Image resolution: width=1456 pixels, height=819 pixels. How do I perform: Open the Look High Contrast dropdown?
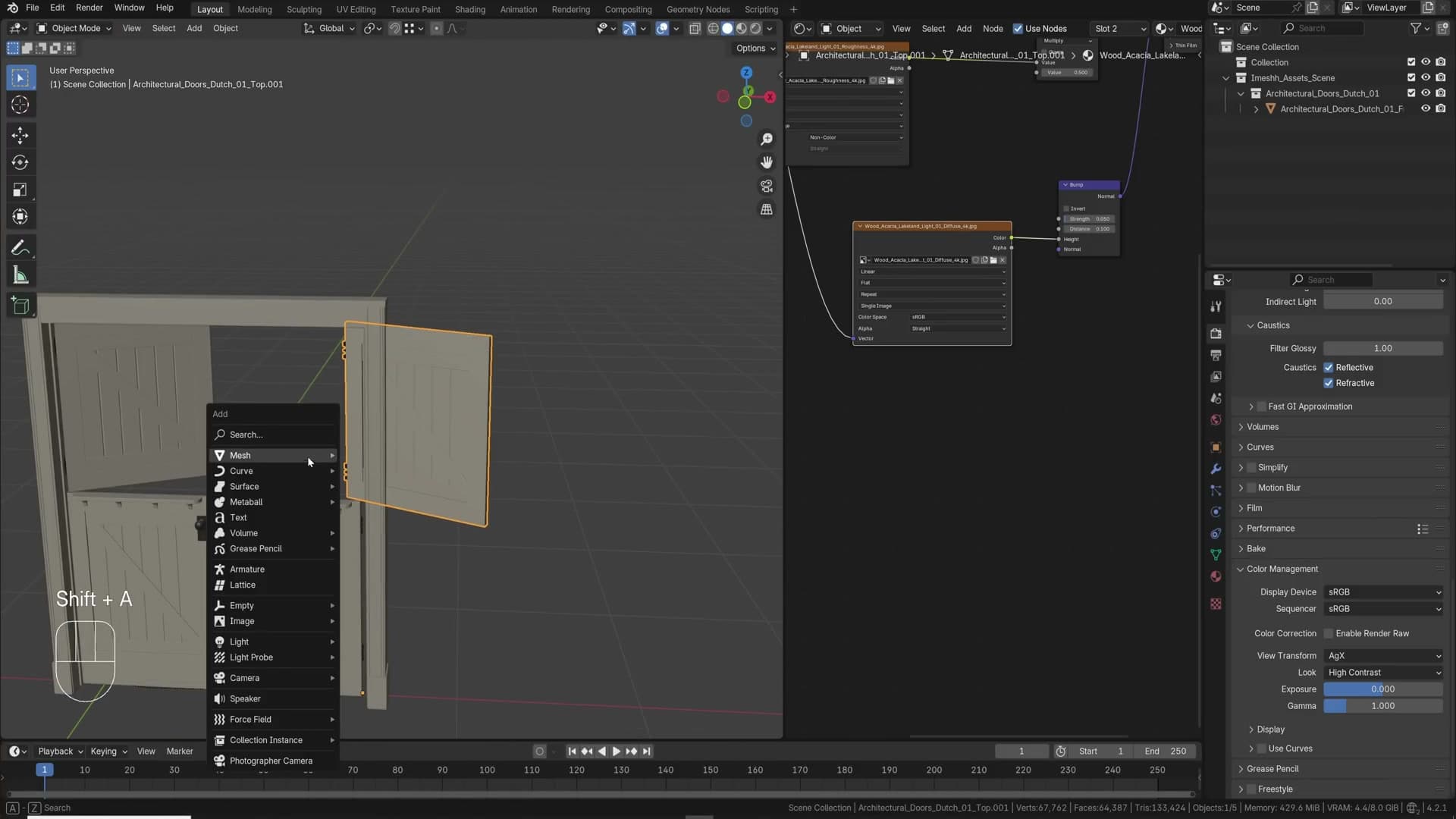1383,673
